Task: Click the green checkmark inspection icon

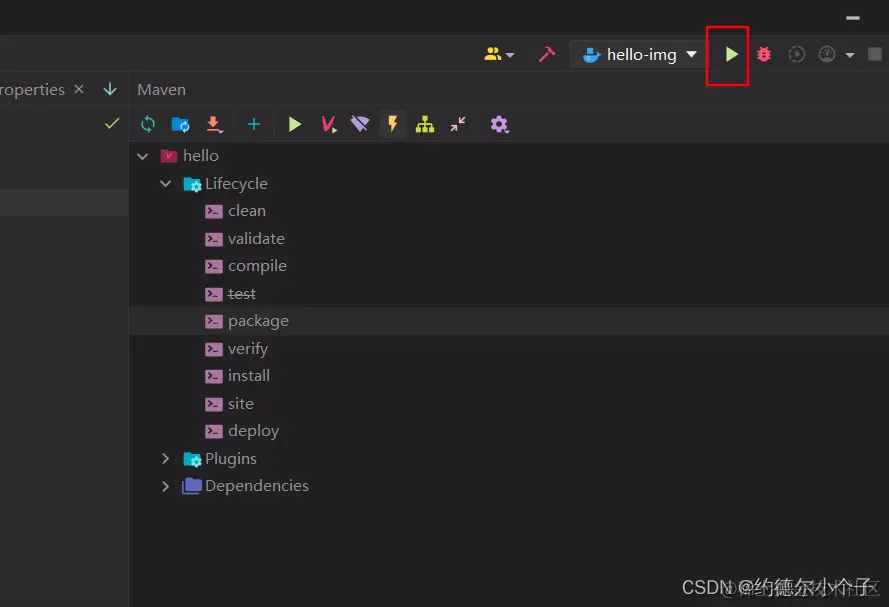Action: tap(112, 123)
